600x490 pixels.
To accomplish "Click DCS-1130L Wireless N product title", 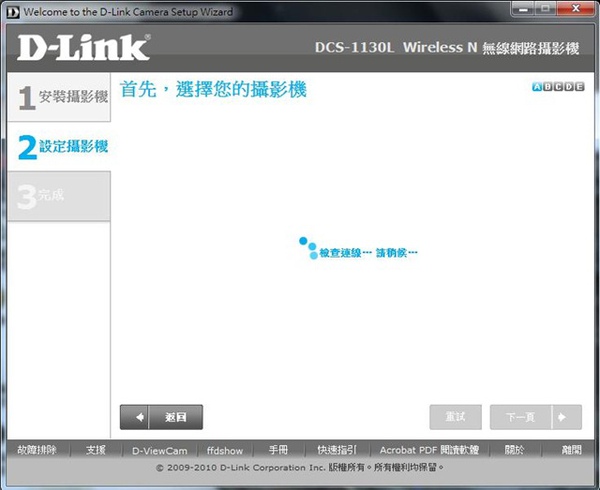I will point(447,48).
